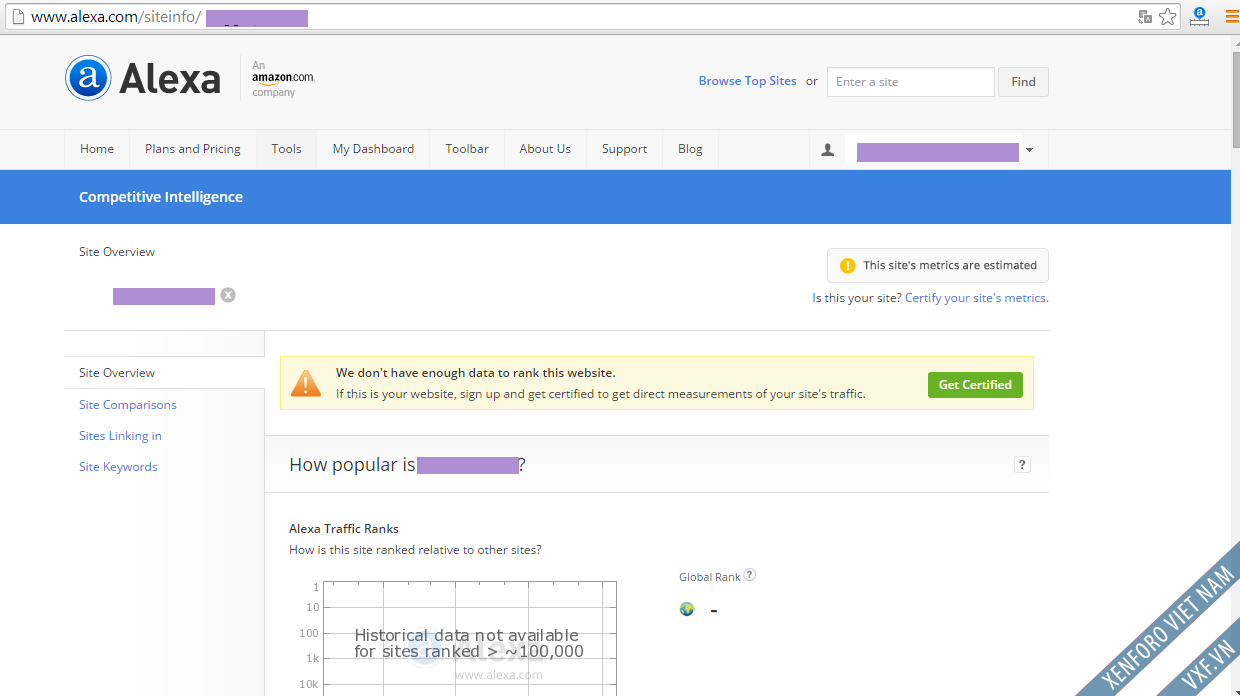
Task: Open the Blog page
Action: click(690, 149)
